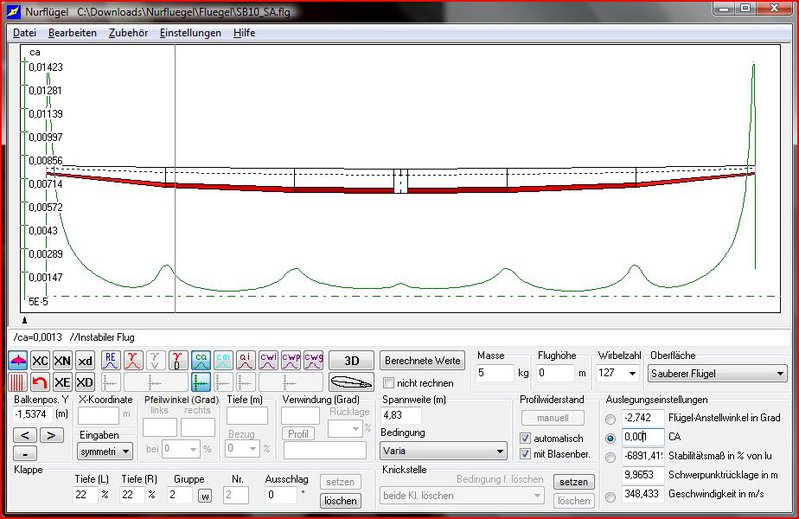
Task: Click the 'Berechnete Werte' button
Action: click(422, 361)
